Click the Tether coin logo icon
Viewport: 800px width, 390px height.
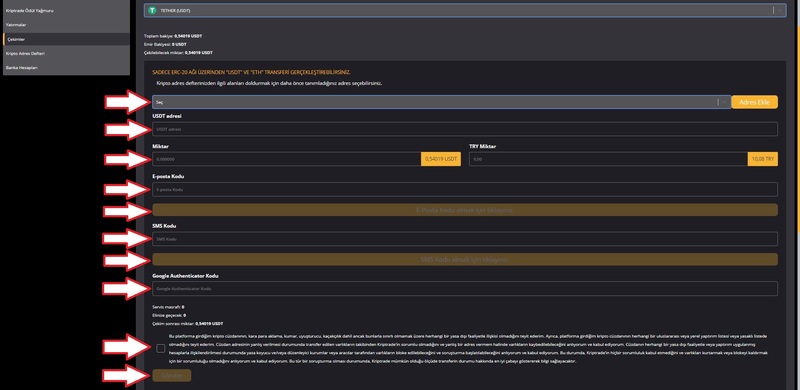click(x=152, y=10)
